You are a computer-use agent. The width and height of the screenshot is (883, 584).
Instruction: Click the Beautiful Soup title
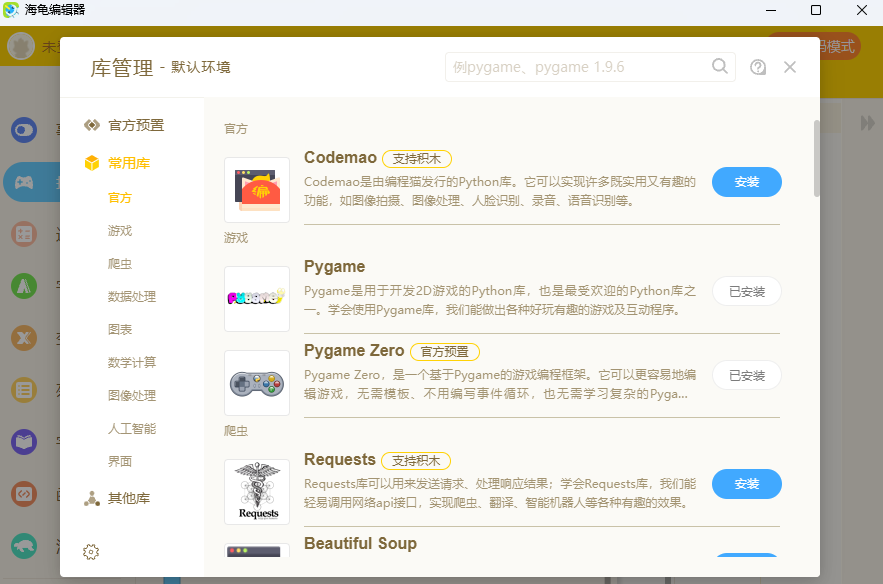[360, 543]
